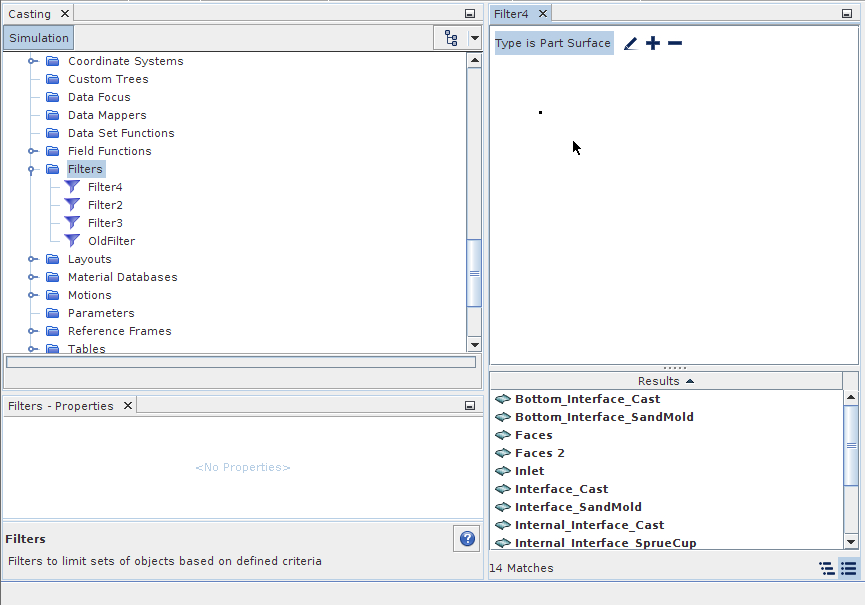Remove filter criterion with minus icon
The height and width of the screenshot is (605, 865).
coord(675,43)
